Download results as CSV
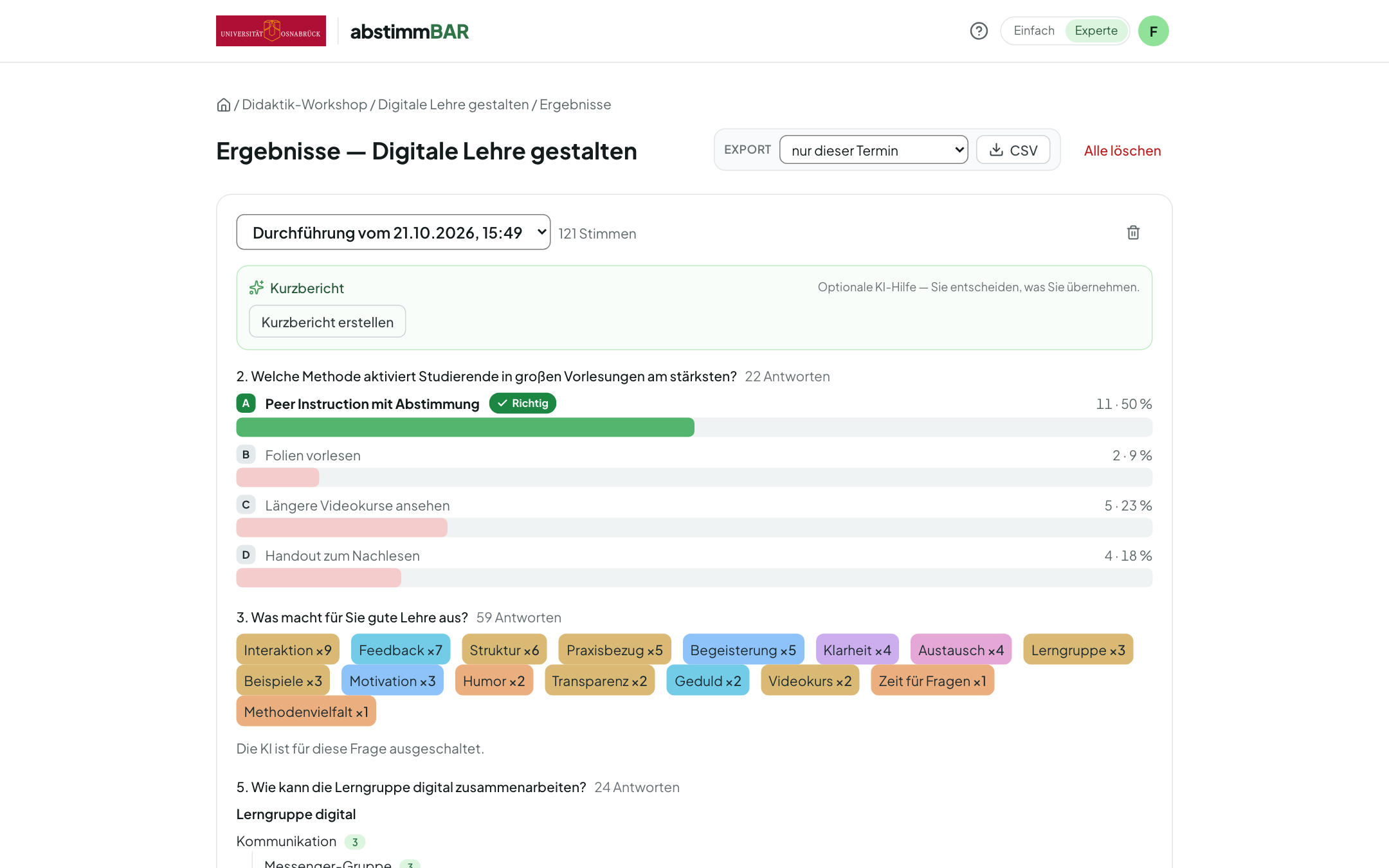This screenshot has width=1389, height=868. click(x=1013, y=150)
